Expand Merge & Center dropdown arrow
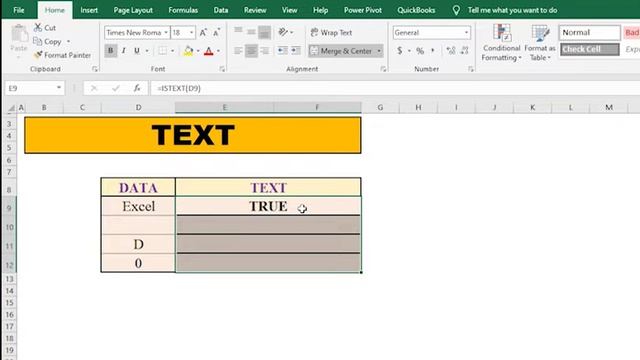The image size is (640, 360). point(379,51)
